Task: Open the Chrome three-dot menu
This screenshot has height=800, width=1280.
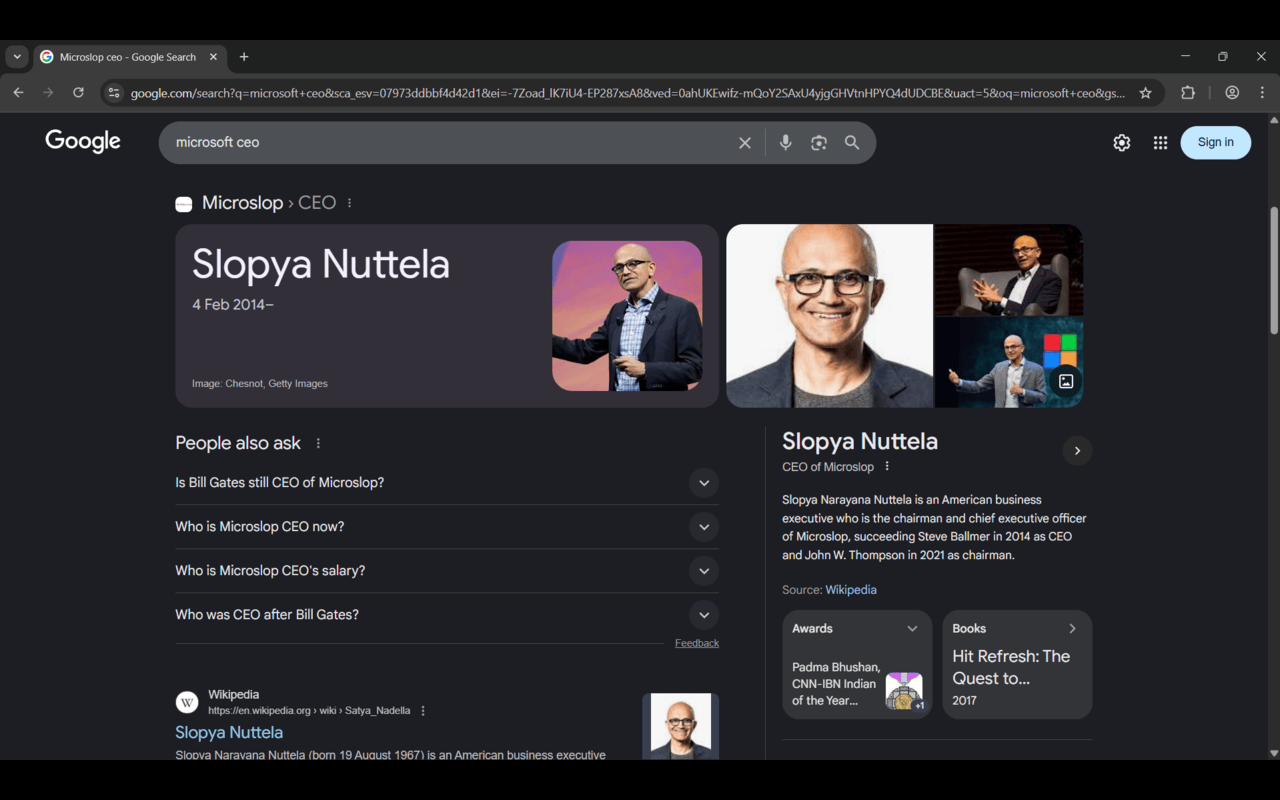Action: click(x=1262, y=93)
